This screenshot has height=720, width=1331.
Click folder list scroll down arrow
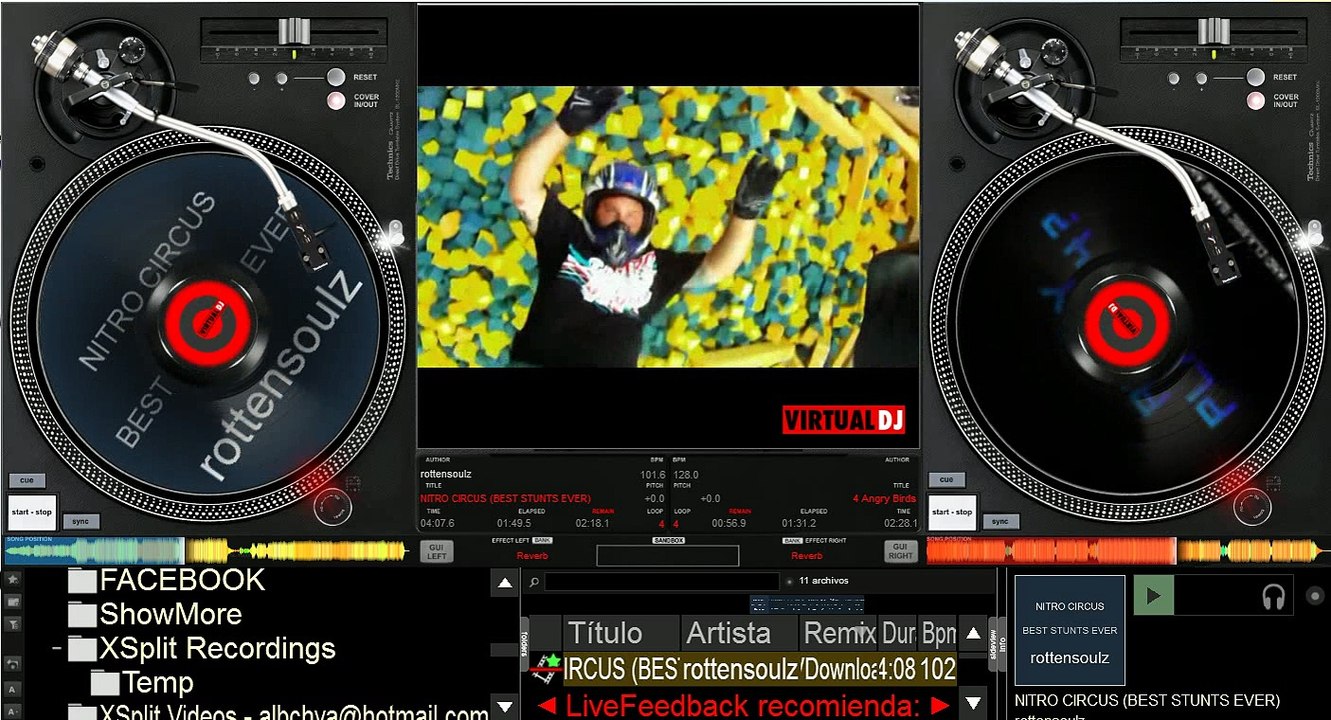pos(505,707)
